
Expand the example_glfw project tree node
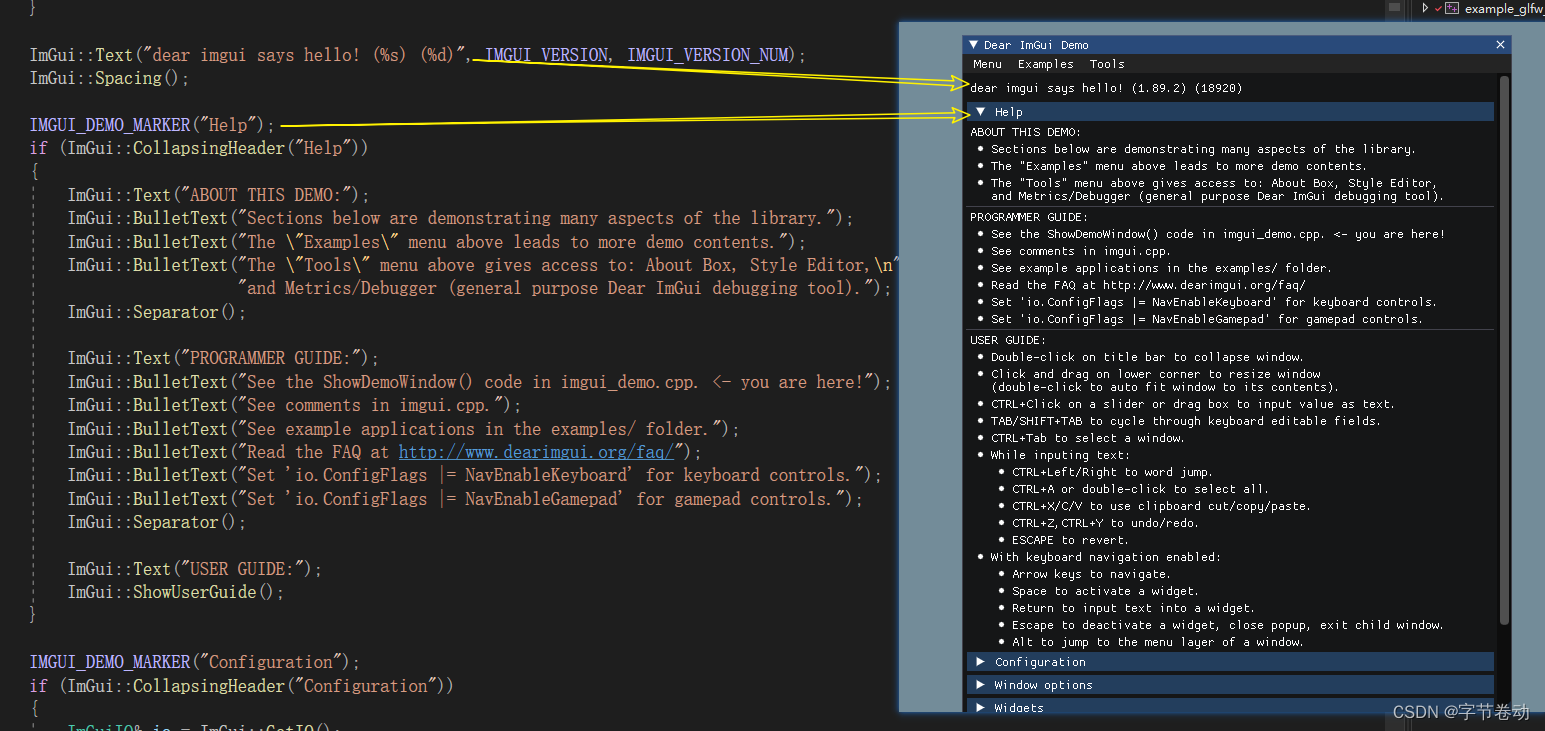pyautogui.click(x=1425, y=8)
